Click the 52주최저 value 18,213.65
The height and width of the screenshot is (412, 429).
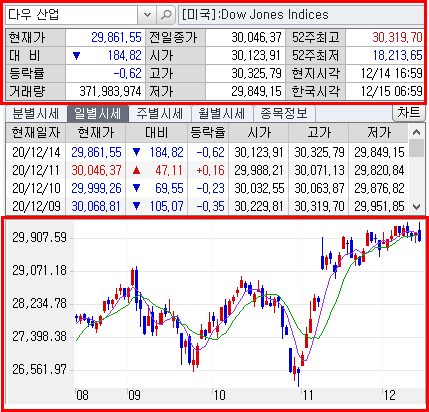[x=397, y=55]
